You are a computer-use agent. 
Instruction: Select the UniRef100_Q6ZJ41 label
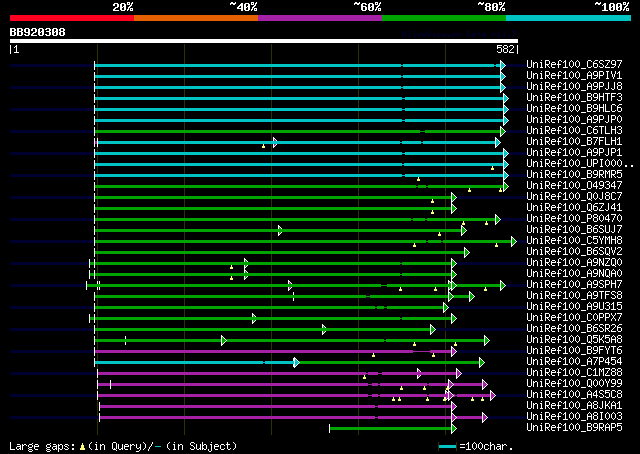coord(574,207)
